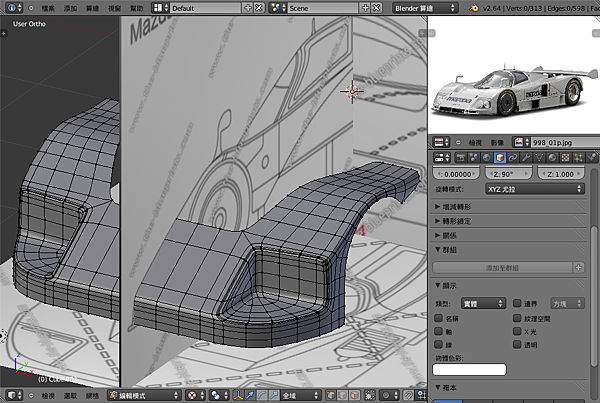600x403 pixels.
Task: Toggle the 紋理空間 checkbox
Action: coord(517,318)
